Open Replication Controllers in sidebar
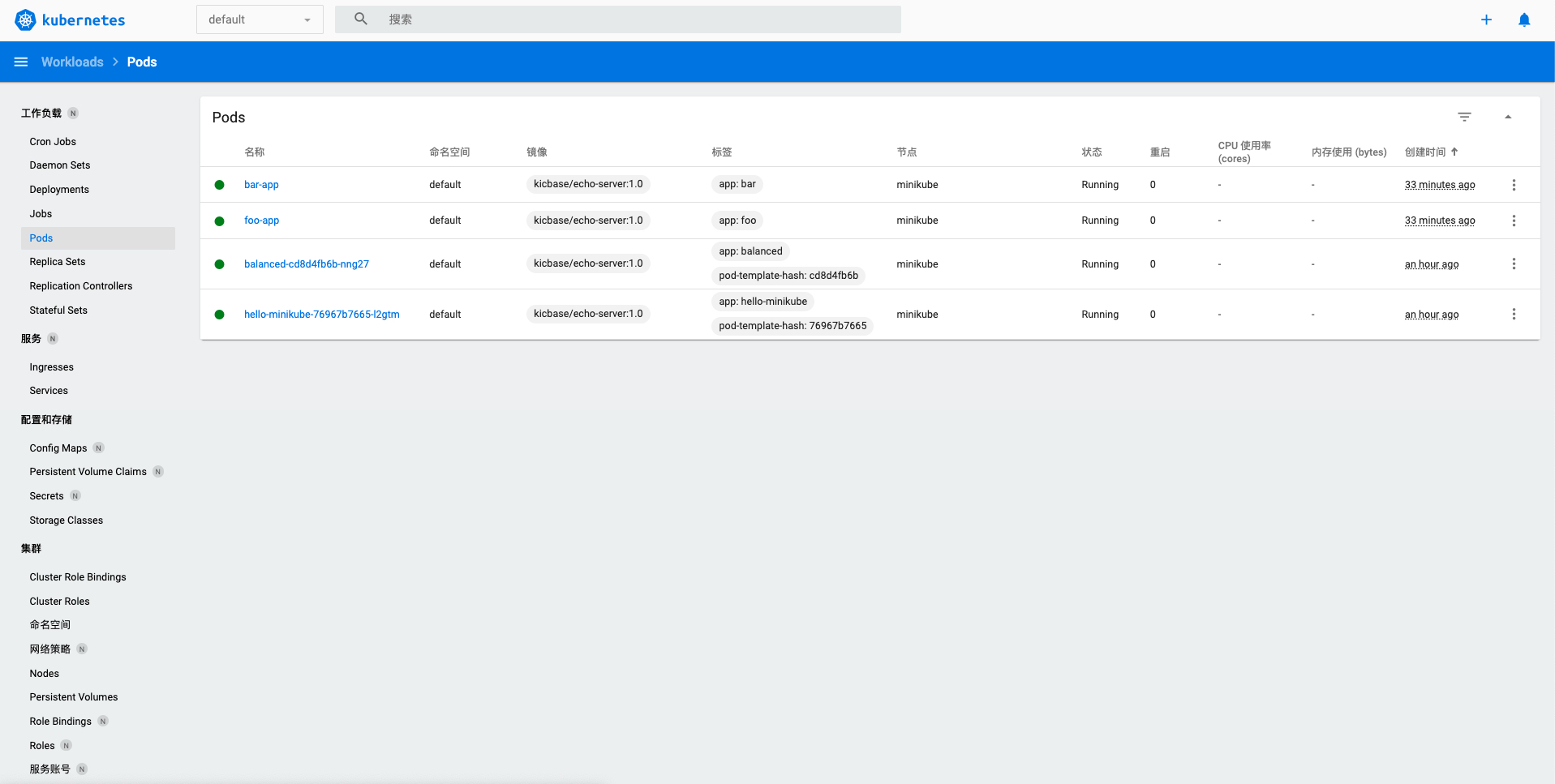1555x784 pixels. click(x=81, y=286)
